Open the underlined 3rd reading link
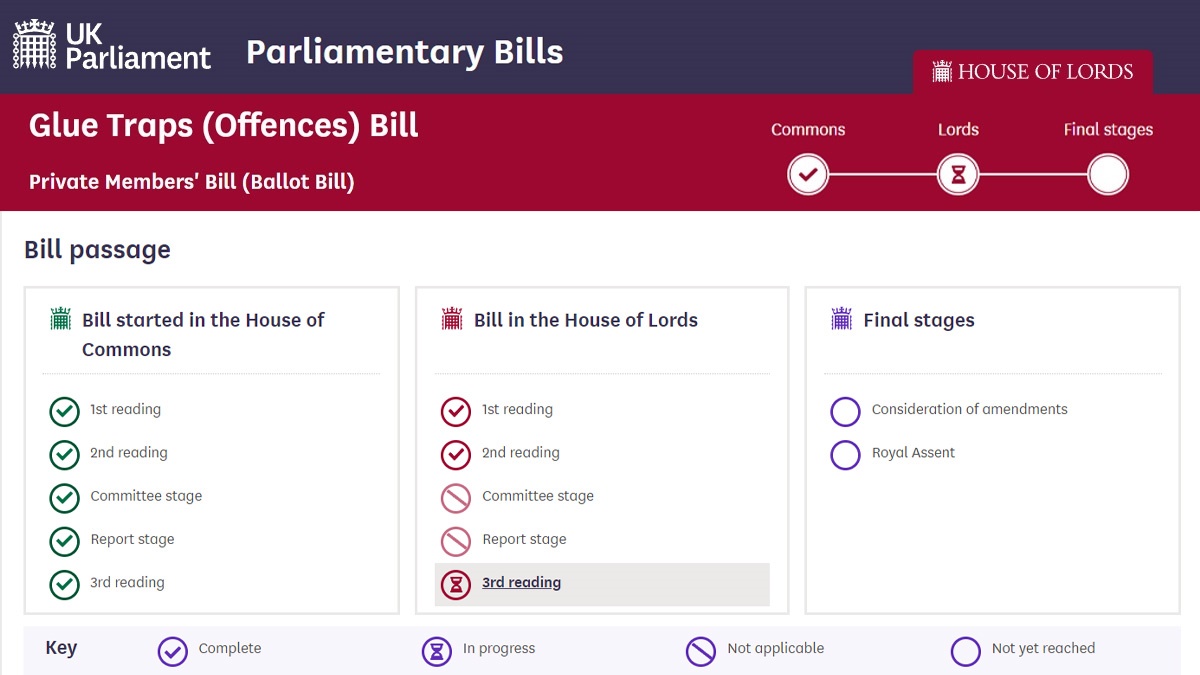The image size is (1200, 675). [x=521, y=583]
